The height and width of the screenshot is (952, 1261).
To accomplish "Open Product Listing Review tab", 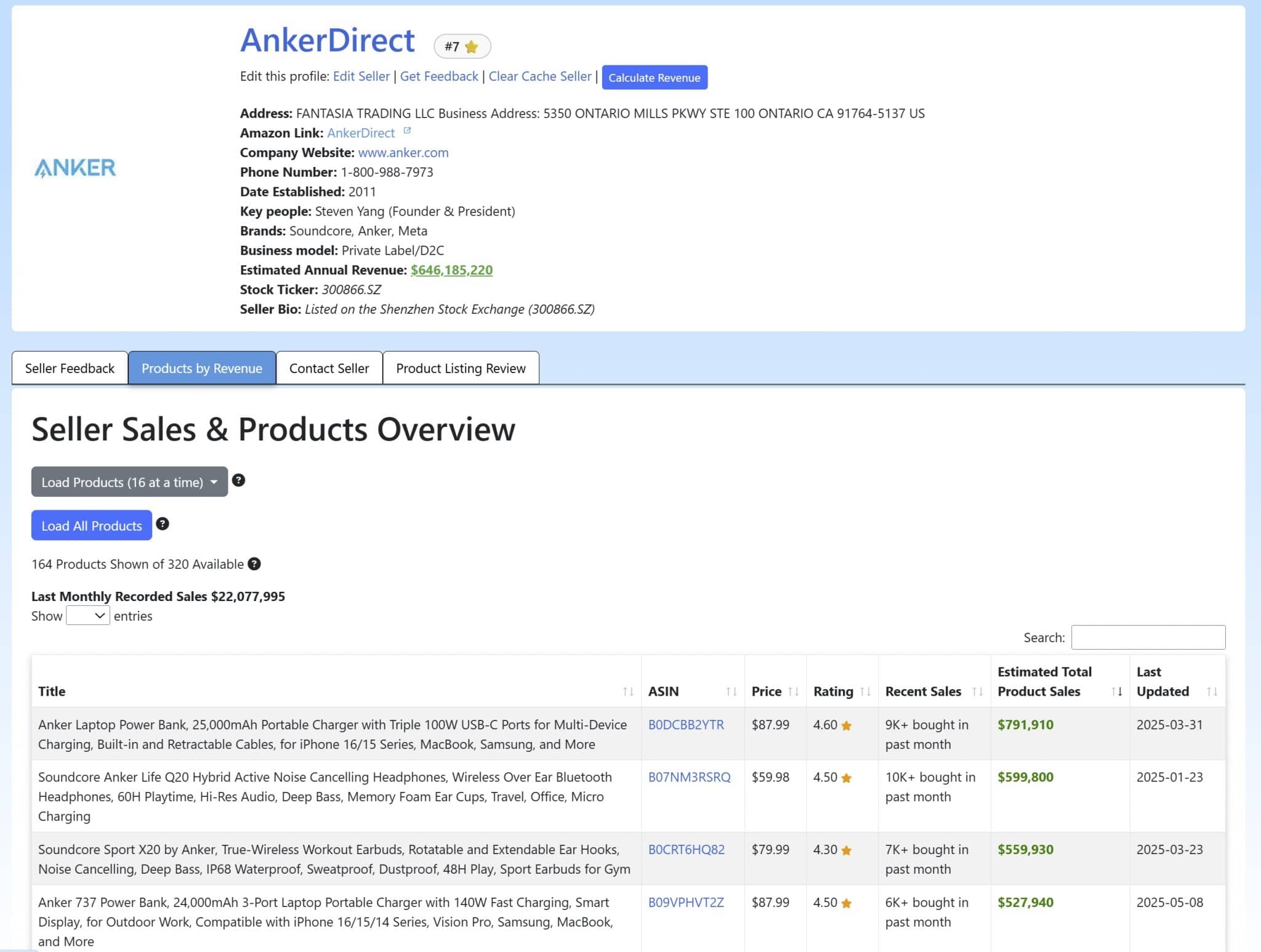I will click(x=461, y=368).
